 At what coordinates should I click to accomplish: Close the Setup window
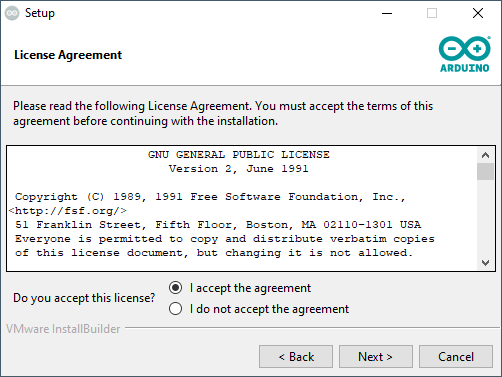(x=478, y=13)
